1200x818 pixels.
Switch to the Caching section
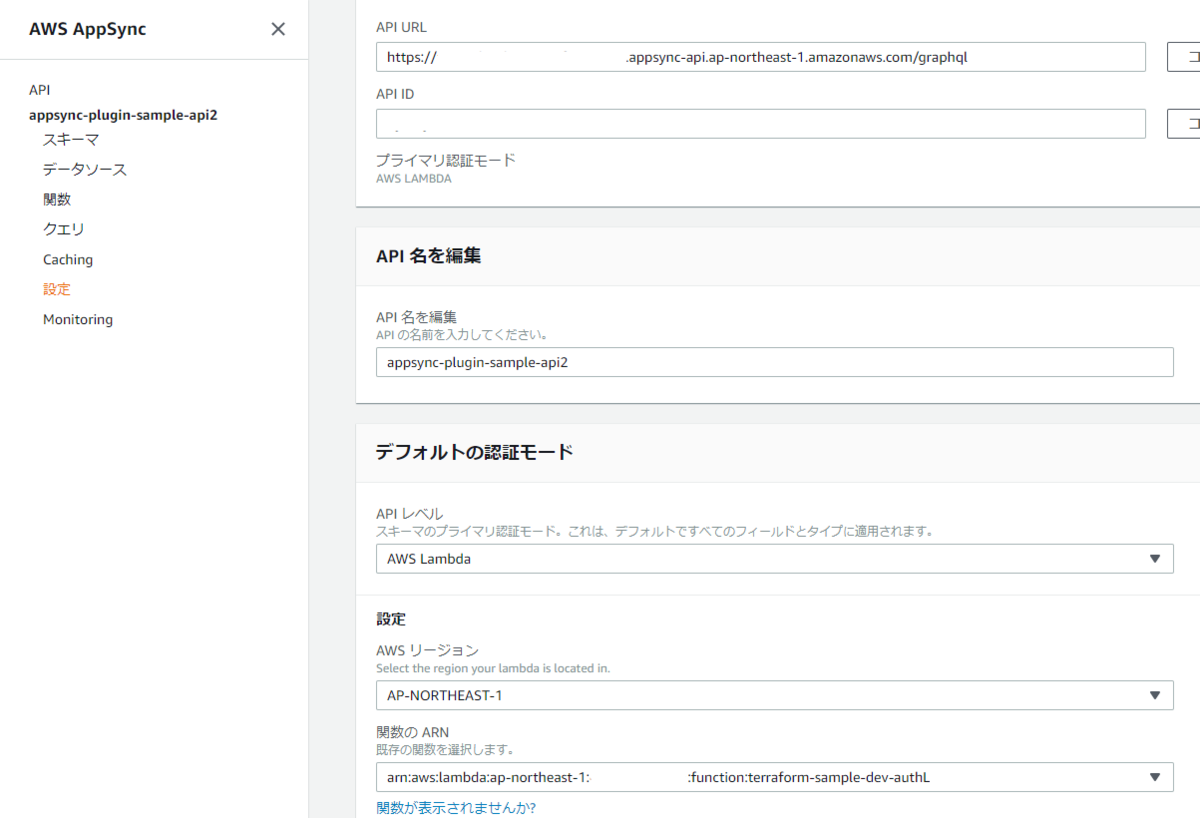pos(68,259)
